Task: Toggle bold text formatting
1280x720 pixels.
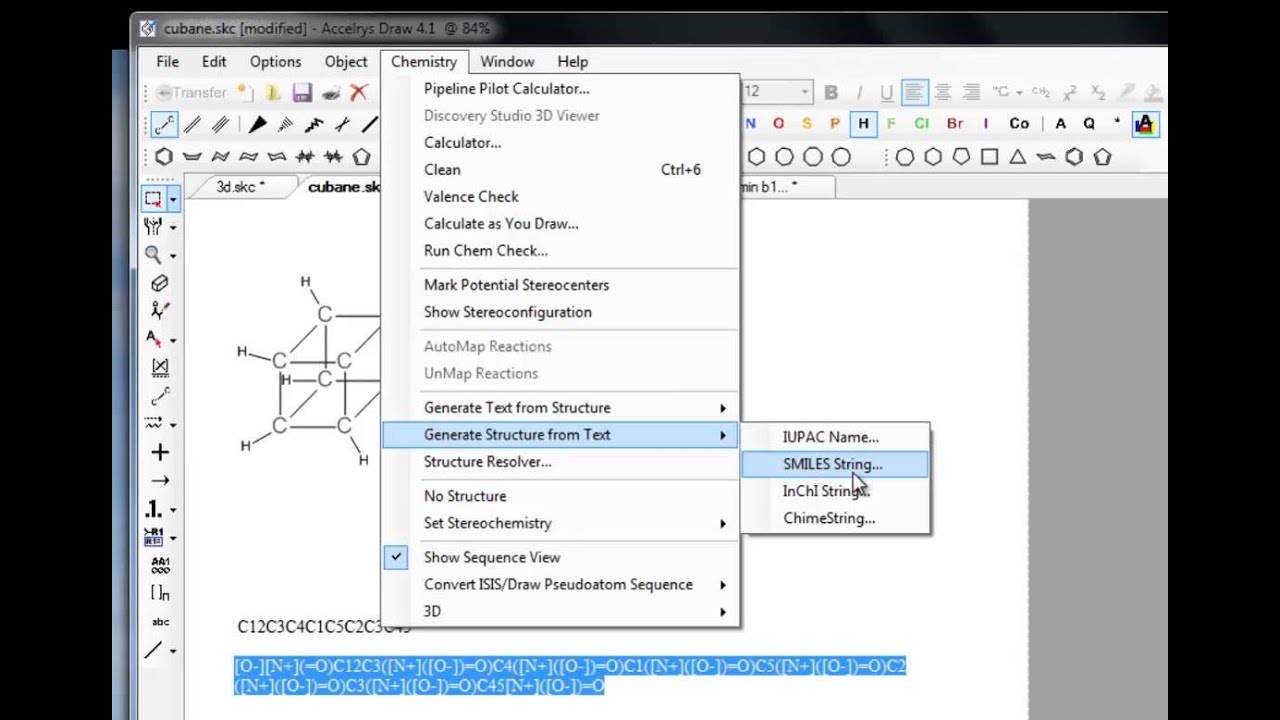Action: coord(830,93)
